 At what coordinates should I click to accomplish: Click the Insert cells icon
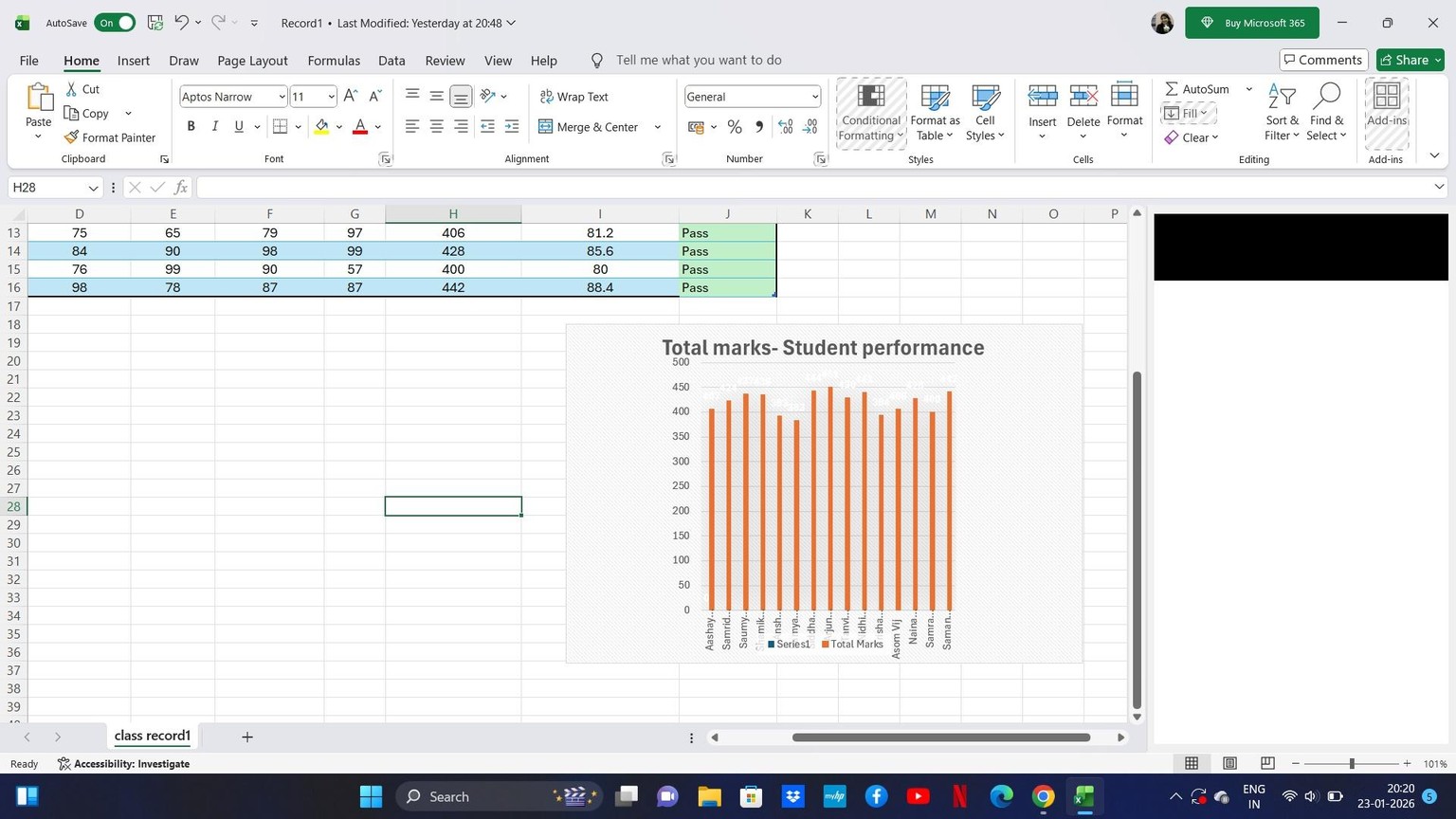coord(1043,97)
